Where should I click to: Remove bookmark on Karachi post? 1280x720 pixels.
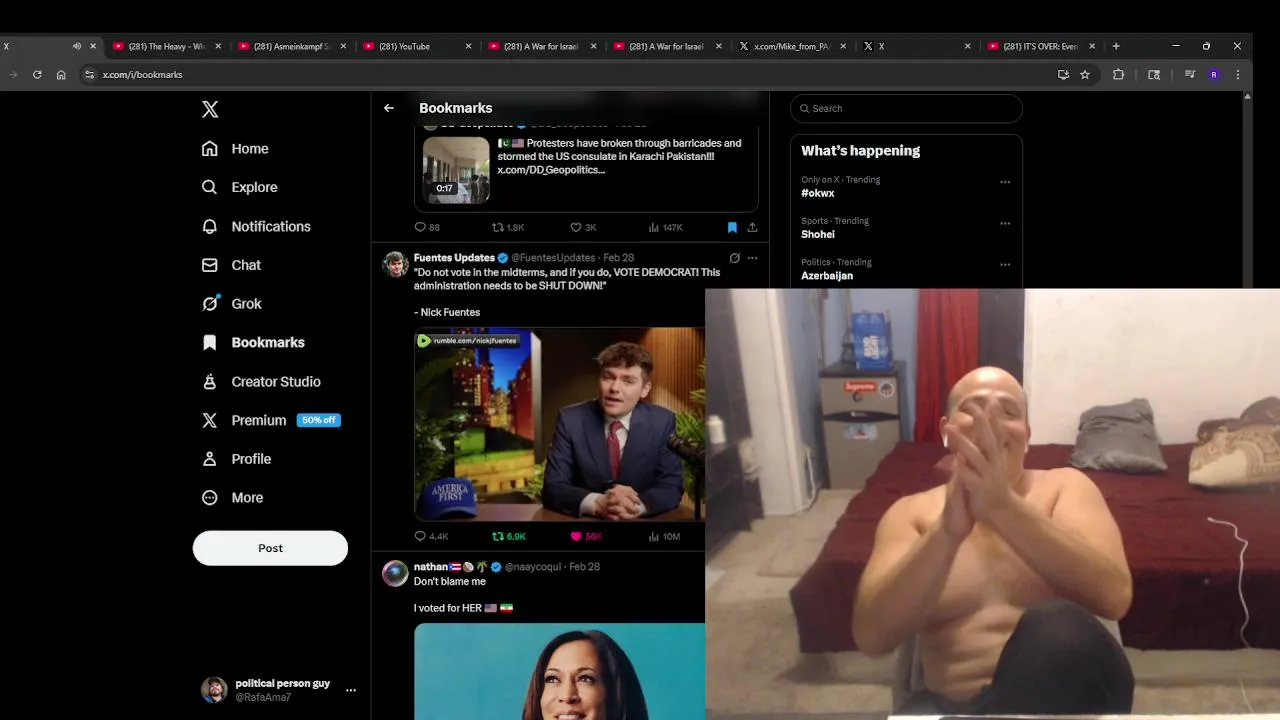coord(732,227)
